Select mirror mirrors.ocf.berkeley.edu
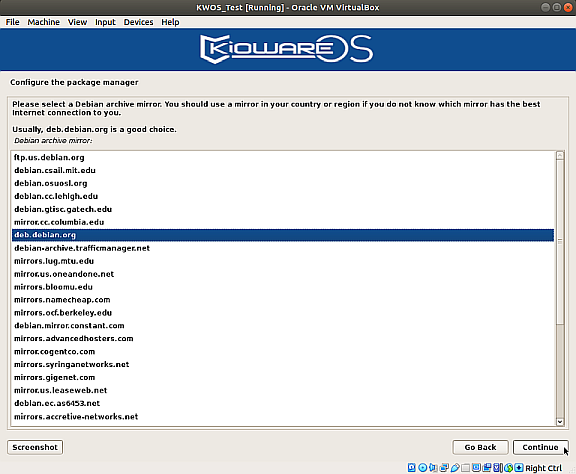Viewport: 576px width, 474px height. (283, 313)
